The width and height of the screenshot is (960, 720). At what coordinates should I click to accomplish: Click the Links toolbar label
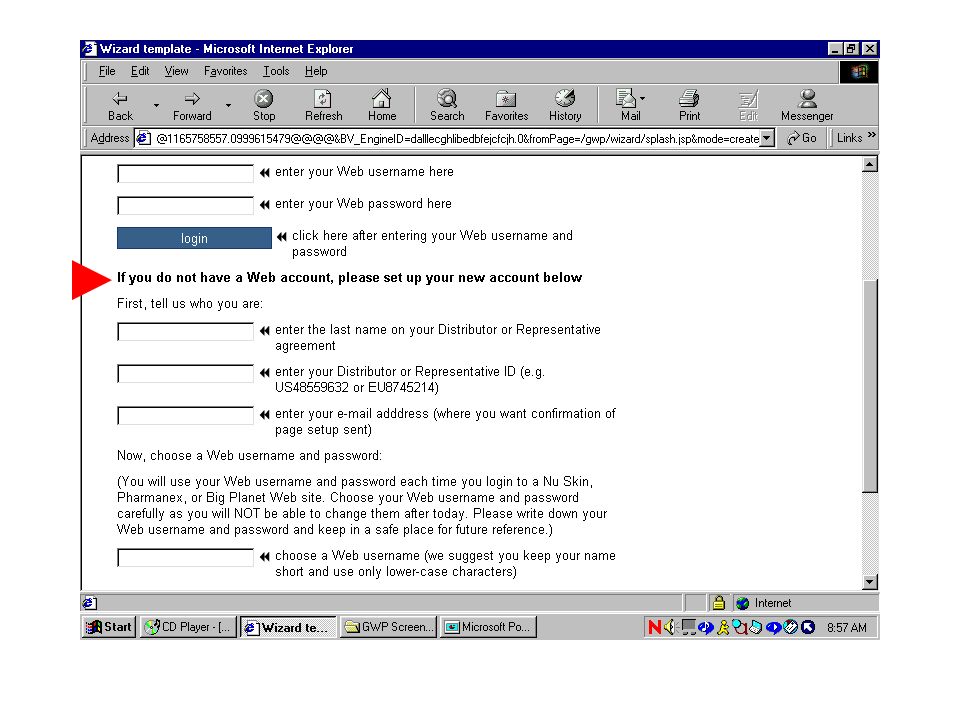coord(849,138)
